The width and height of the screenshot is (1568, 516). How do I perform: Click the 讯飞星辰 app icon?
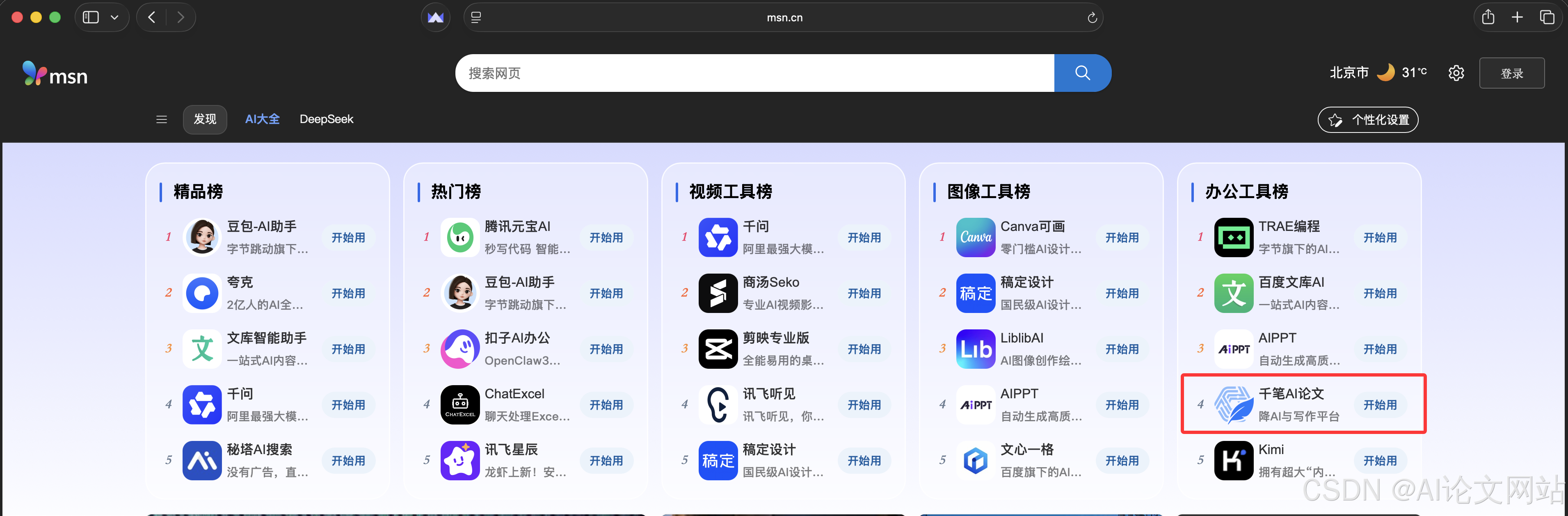(x=460, y=461)
